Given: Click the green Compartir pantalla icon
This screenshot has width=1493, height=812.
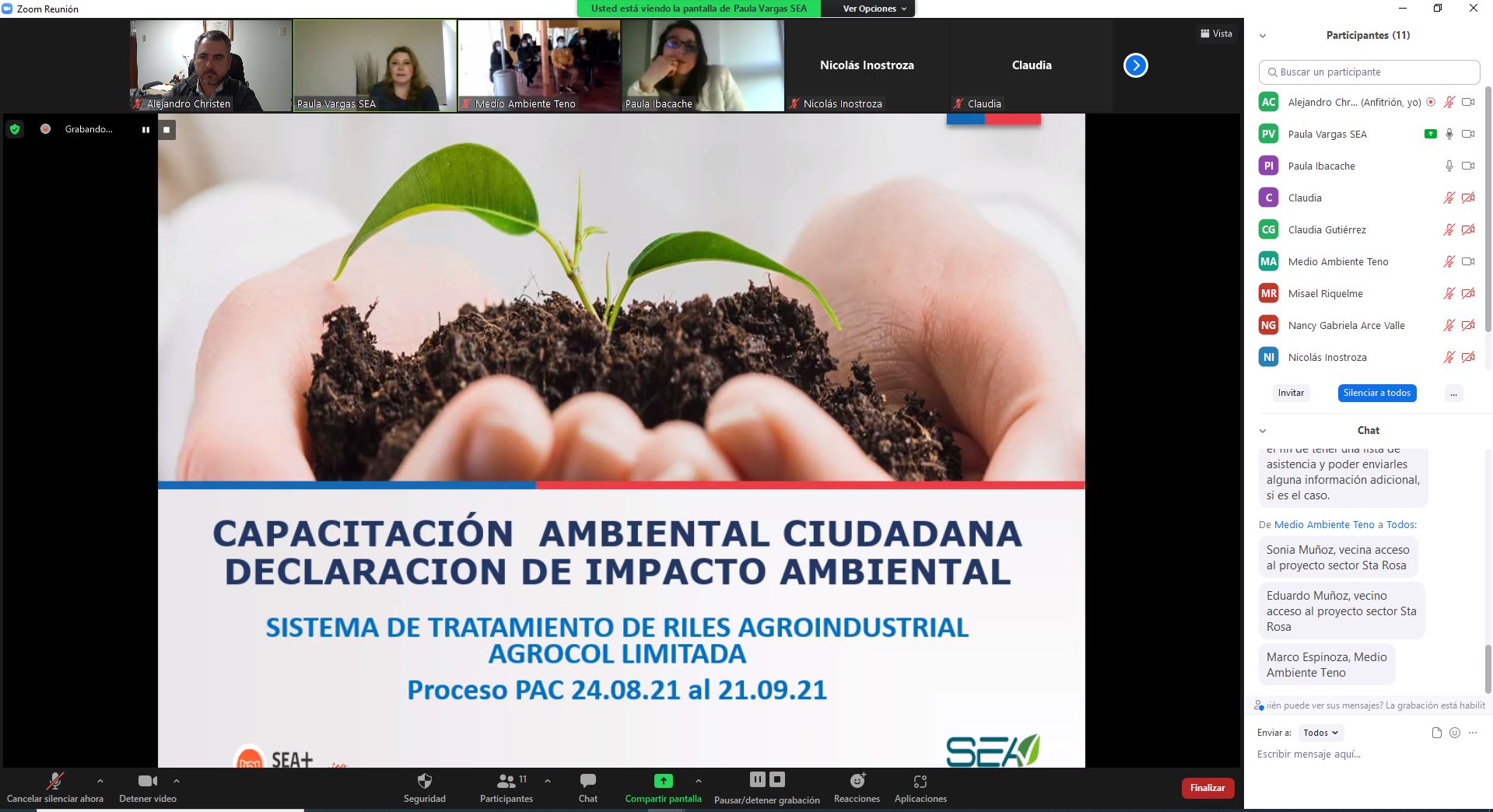Looking at the screenshot, I should pyautogui.click(x=663, y=781).
